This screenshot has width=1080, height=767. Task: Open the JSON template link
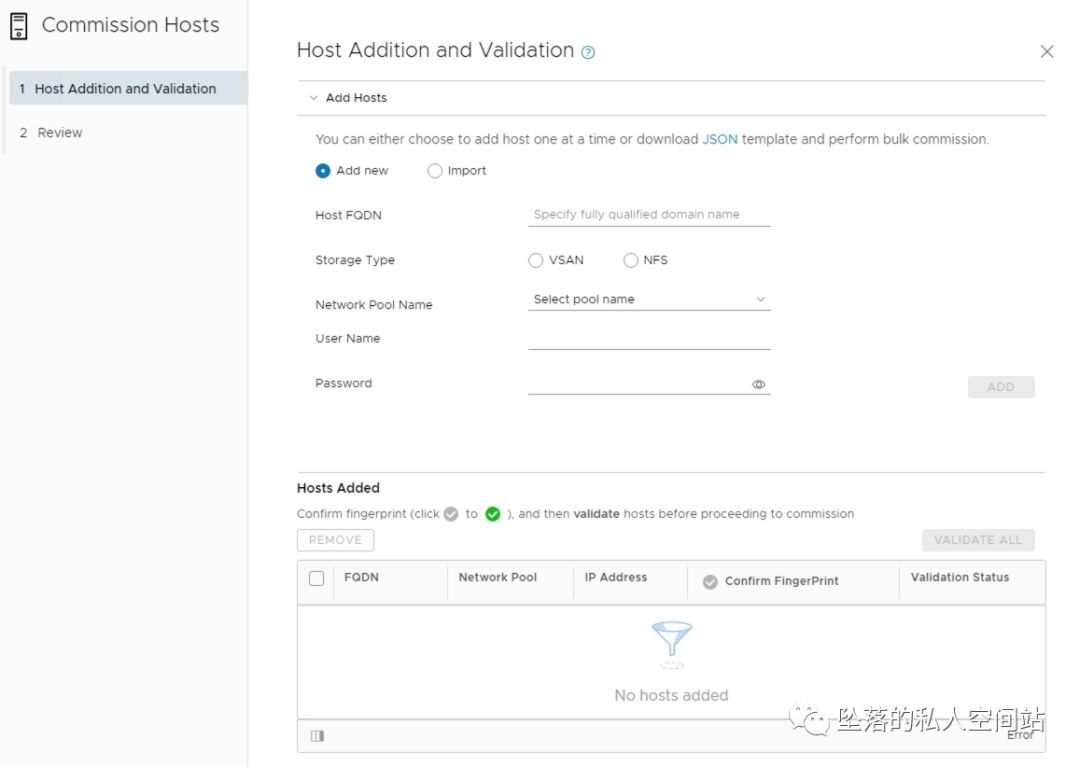coord(720,139)
